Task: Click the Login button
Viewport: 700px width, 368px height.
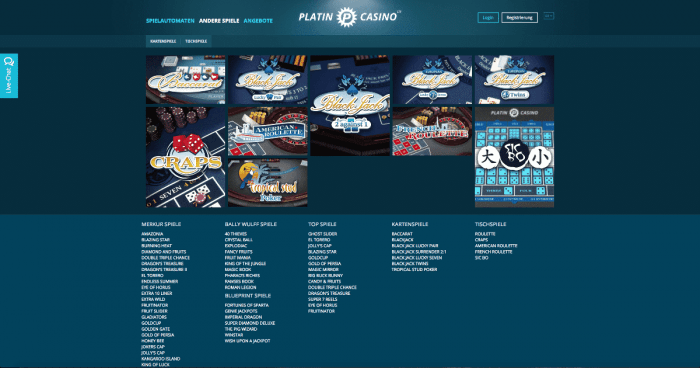Action: click(x=488, y=17)
